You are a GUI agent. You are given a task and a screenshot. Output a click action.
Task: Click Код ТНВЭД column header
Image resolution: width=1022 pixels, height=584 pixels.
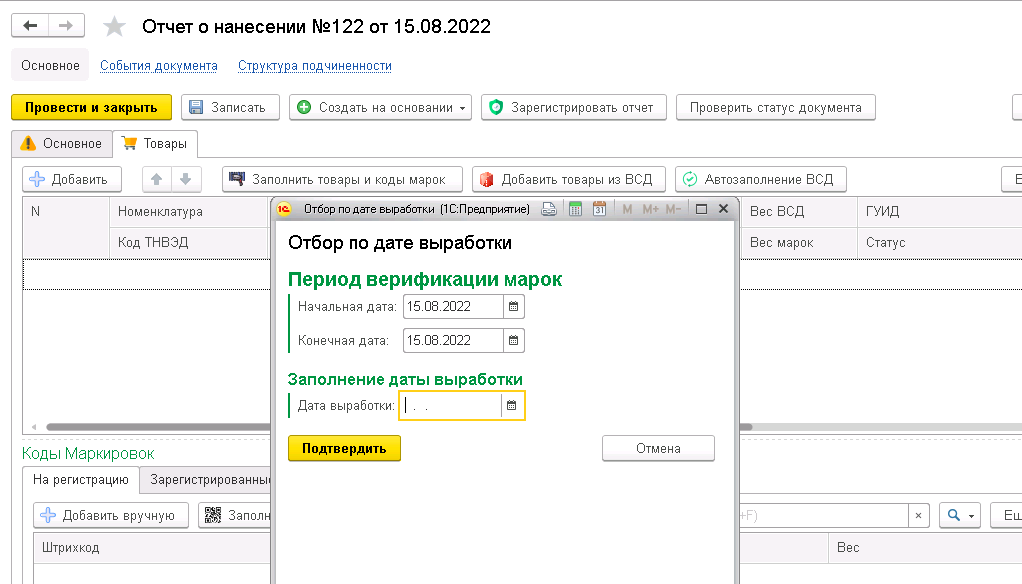[189, 242]
